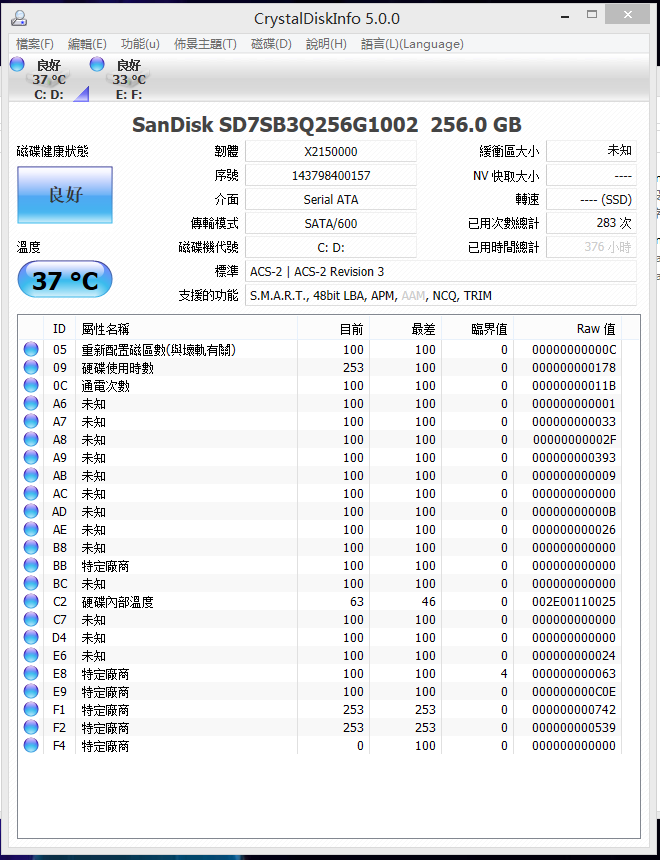The width and height of the screenshot is (660, 860).
Task: Click raw value 000000000C0E in E9 row
Action: pyautogui.click(x=574, y=692)
